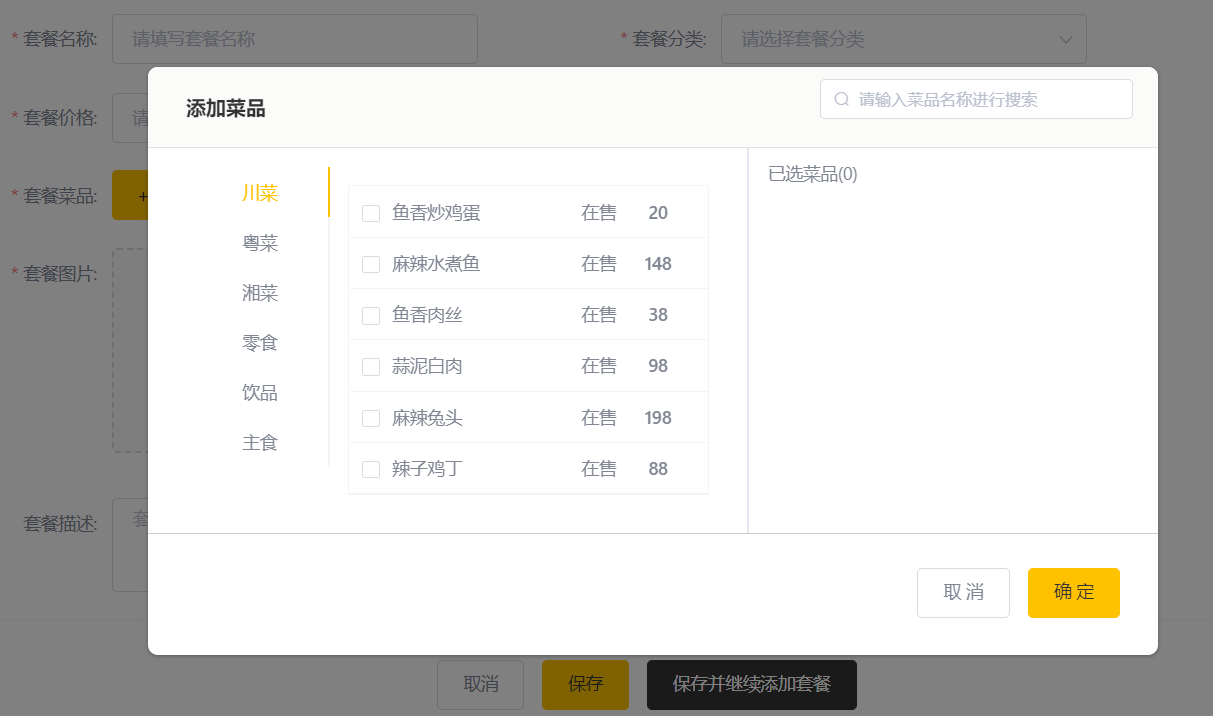Click the 确定 button in dialog
This screenshot has height=716, width=1213.
(1074, 592)
